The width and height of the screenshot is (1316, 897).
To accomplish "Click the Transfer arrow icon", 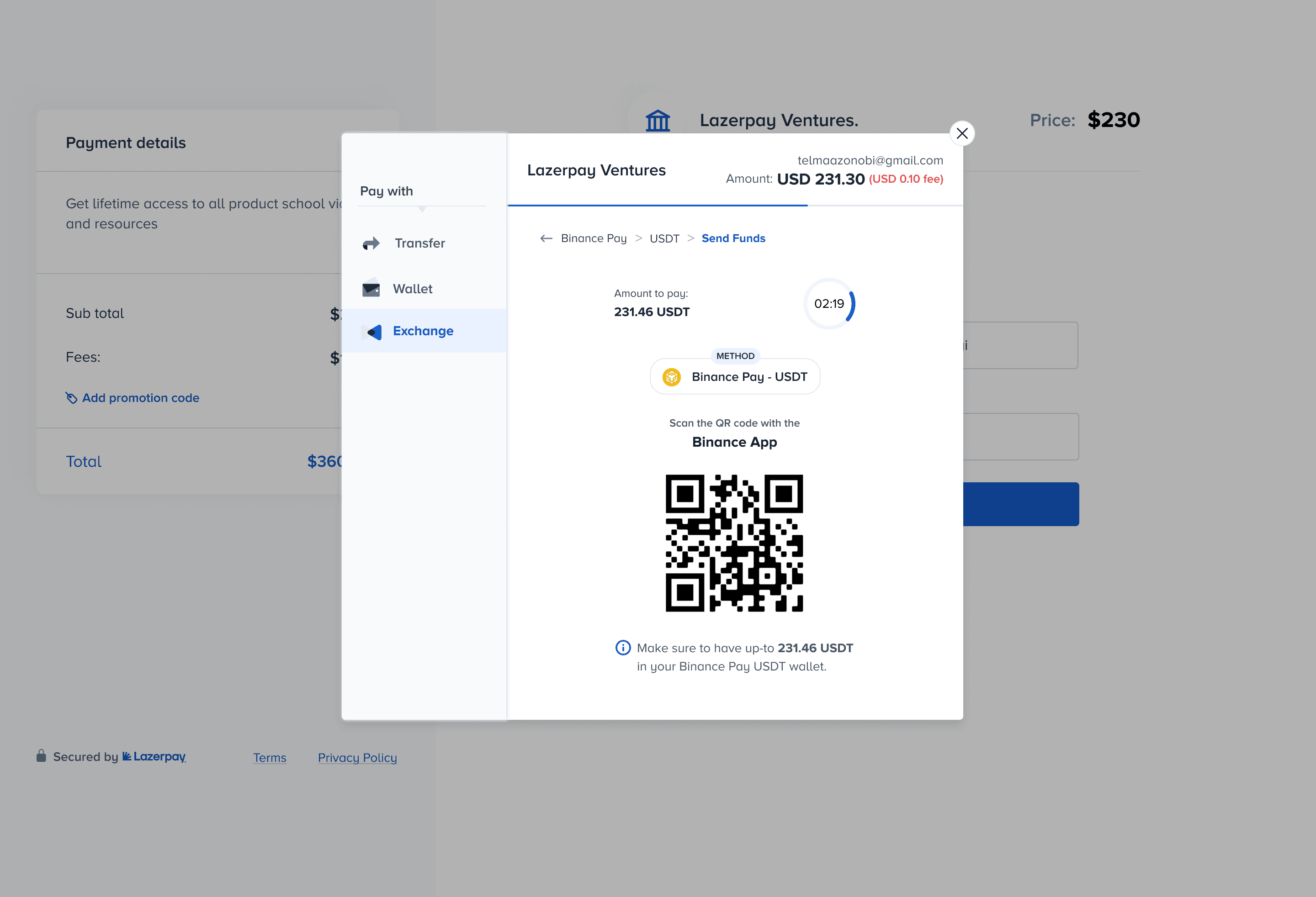I will (371, 243).
